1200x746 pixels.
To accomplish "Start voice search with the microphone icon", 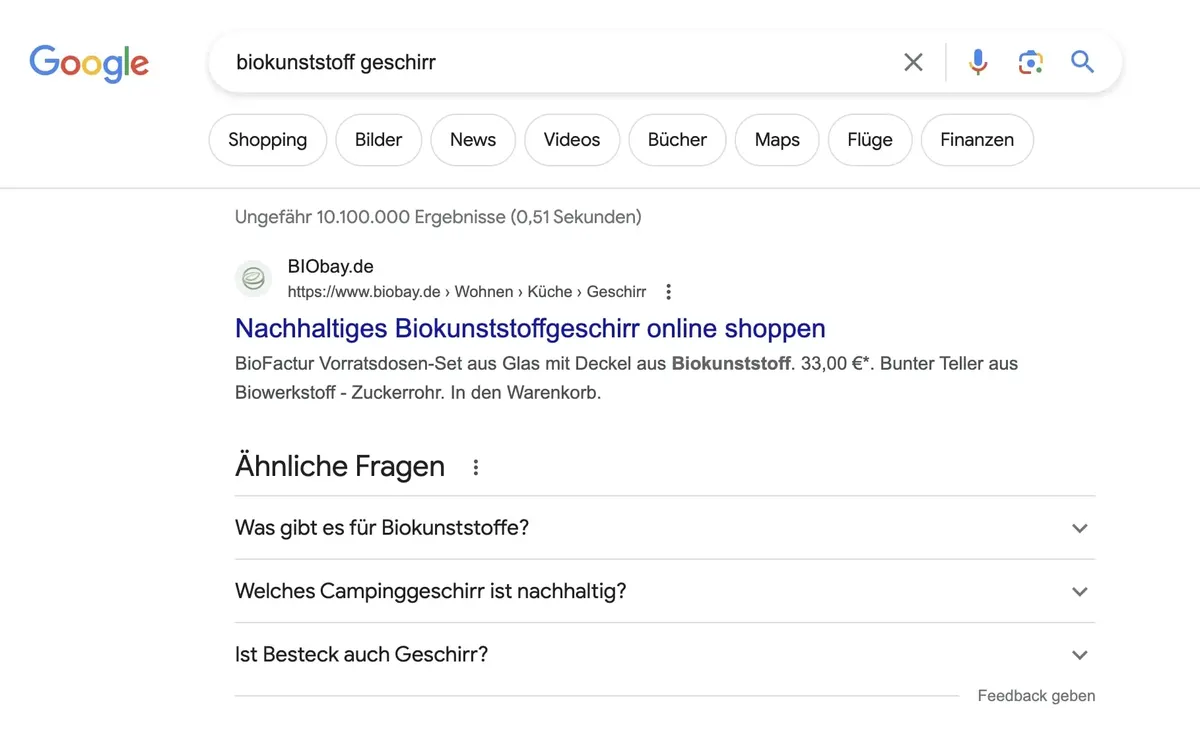I will pos(978,62).
